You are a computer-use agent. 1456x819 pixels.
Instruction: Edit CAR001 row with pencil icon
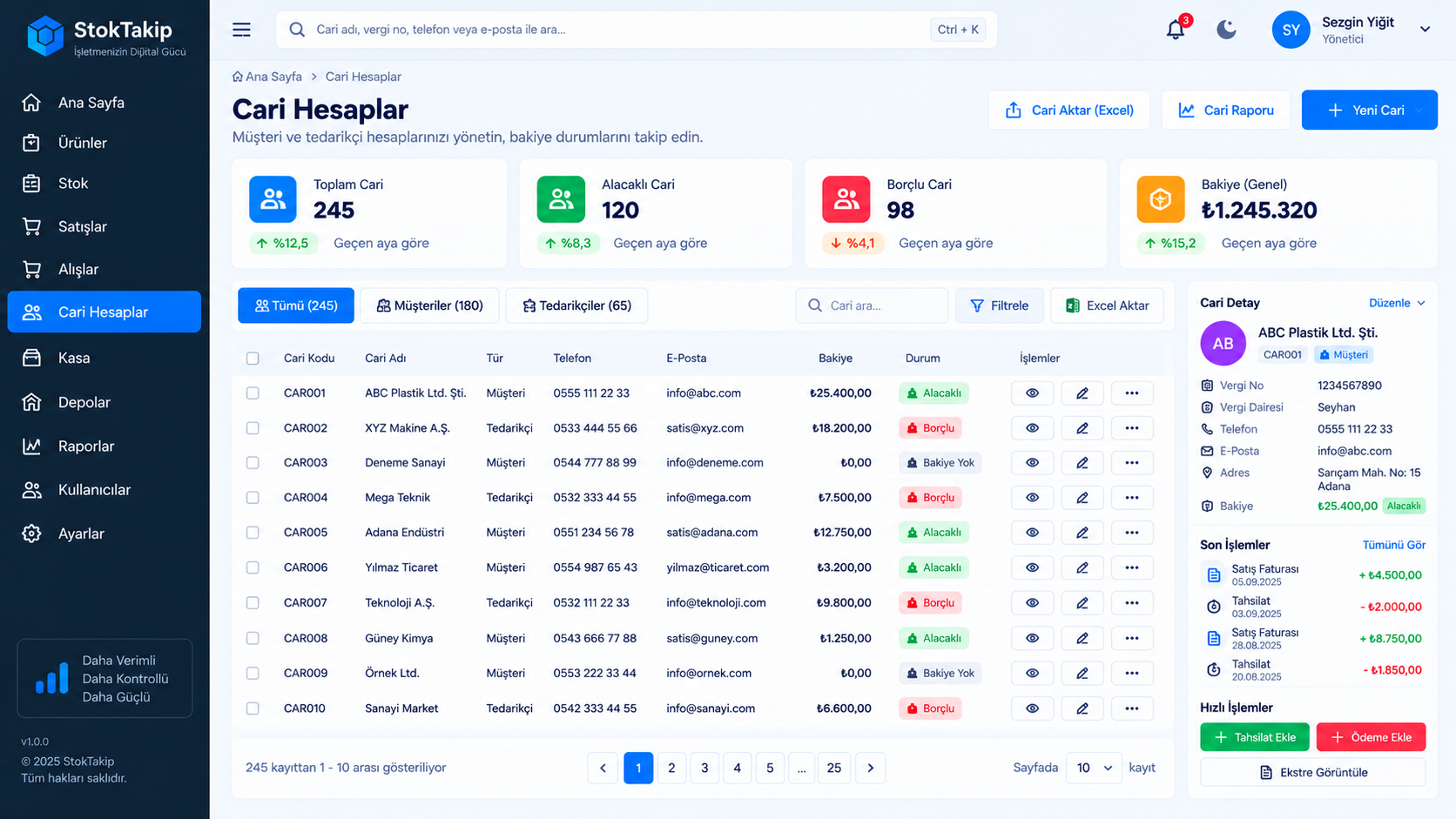(x=1082, y=393)
